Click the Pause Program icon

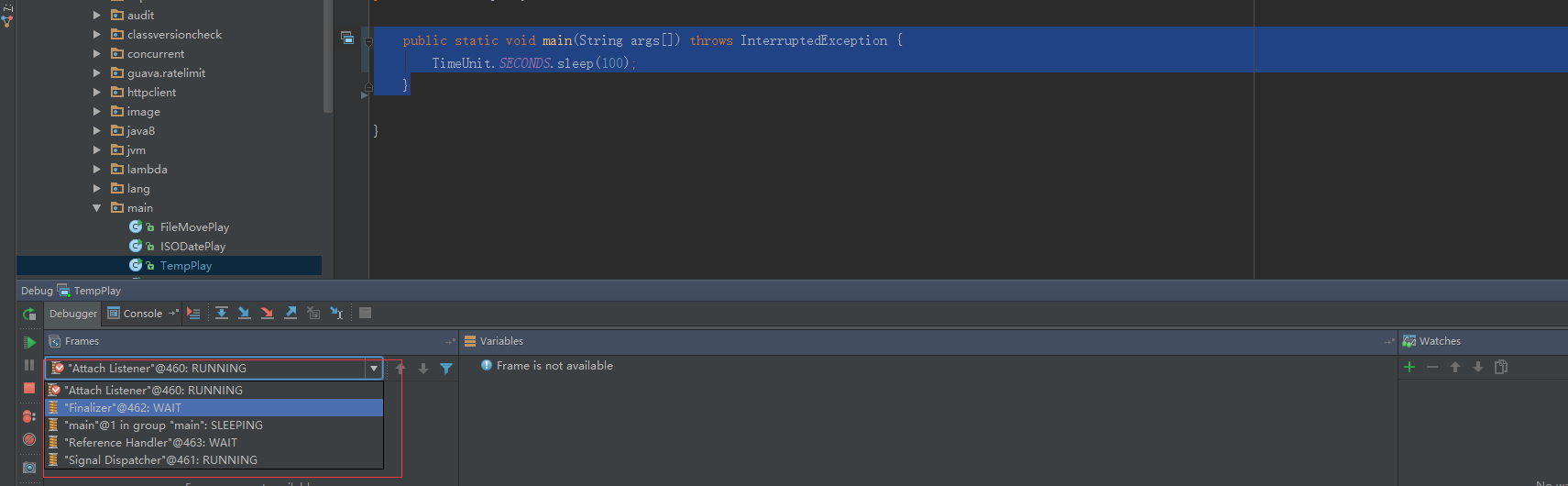pyautogui.click(x=29, y=365)
